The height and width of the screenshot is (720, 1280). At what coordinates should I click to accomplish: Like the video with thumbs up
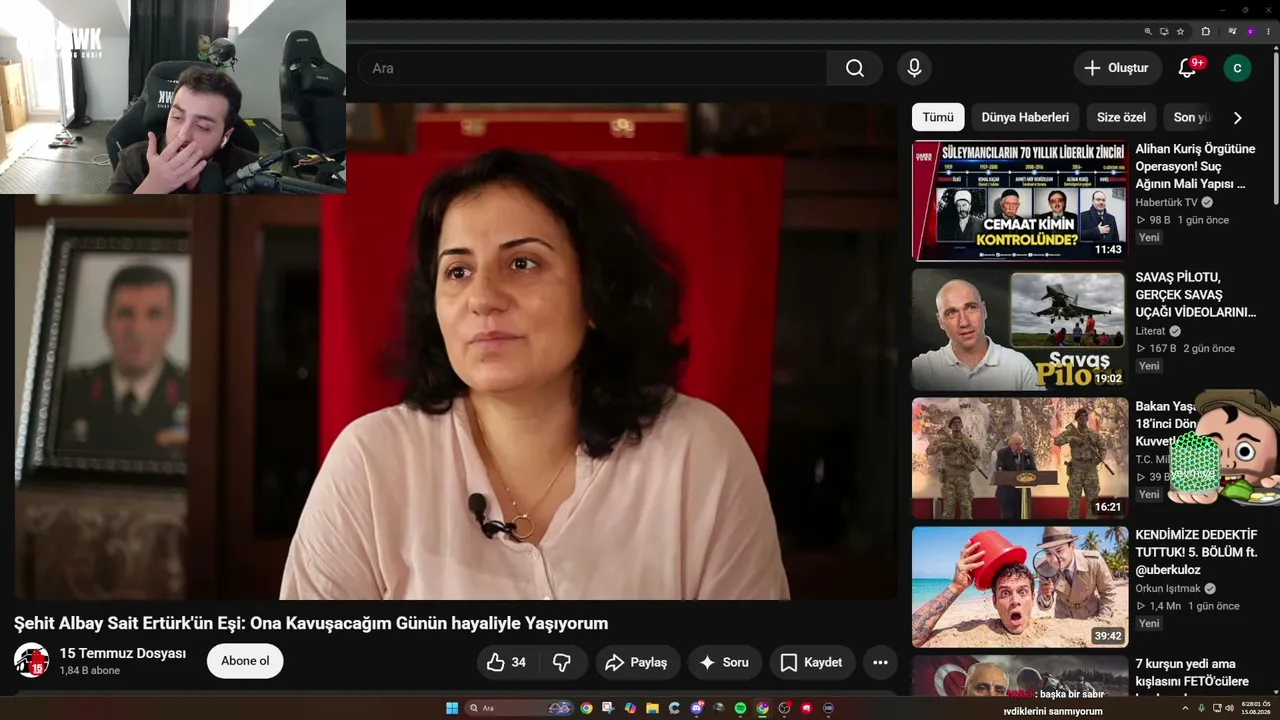point(507,662)
